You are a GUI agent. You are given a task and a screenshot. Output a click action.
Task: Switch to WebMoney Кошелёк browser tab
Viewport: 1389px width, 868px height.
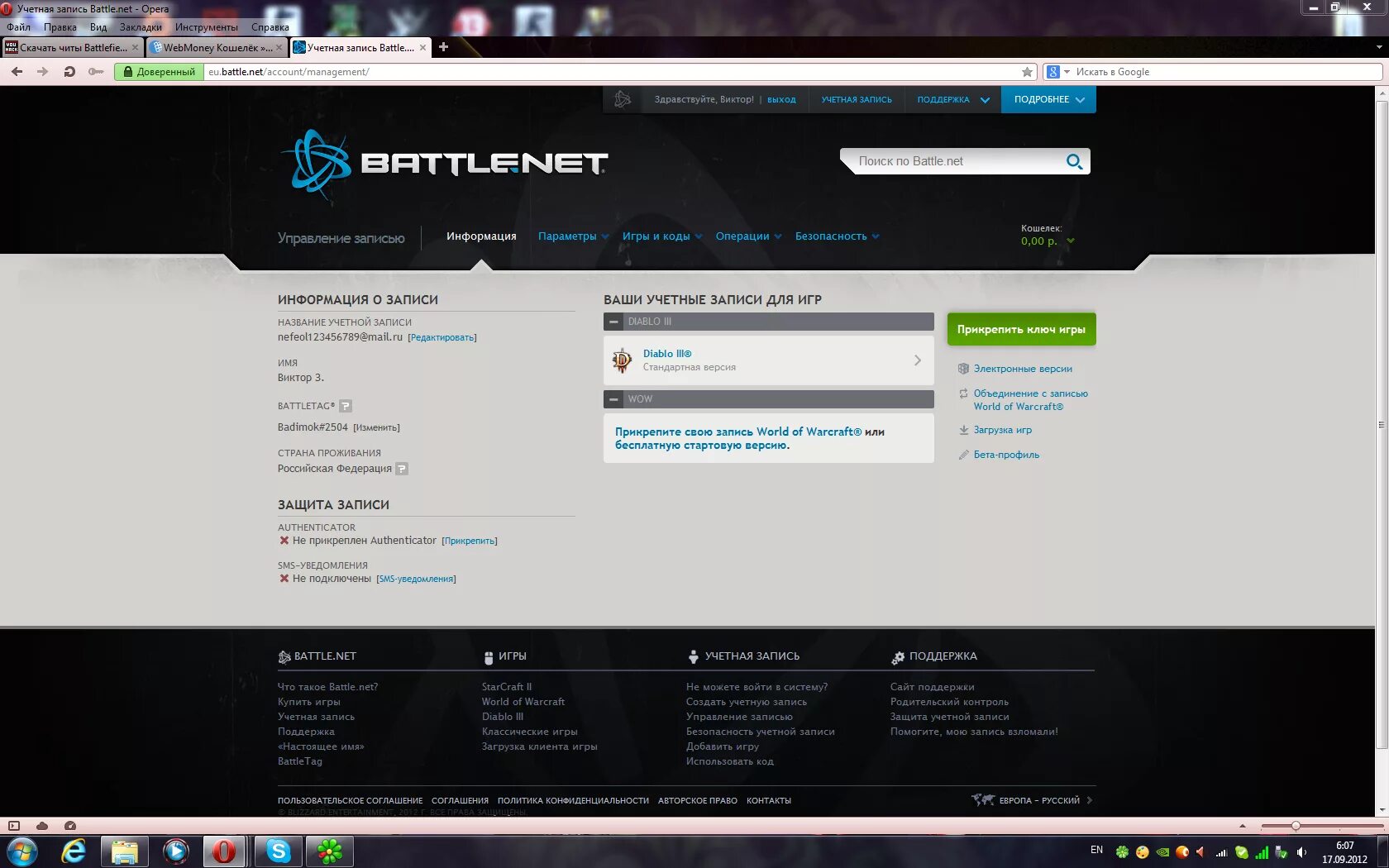(217, 48)
